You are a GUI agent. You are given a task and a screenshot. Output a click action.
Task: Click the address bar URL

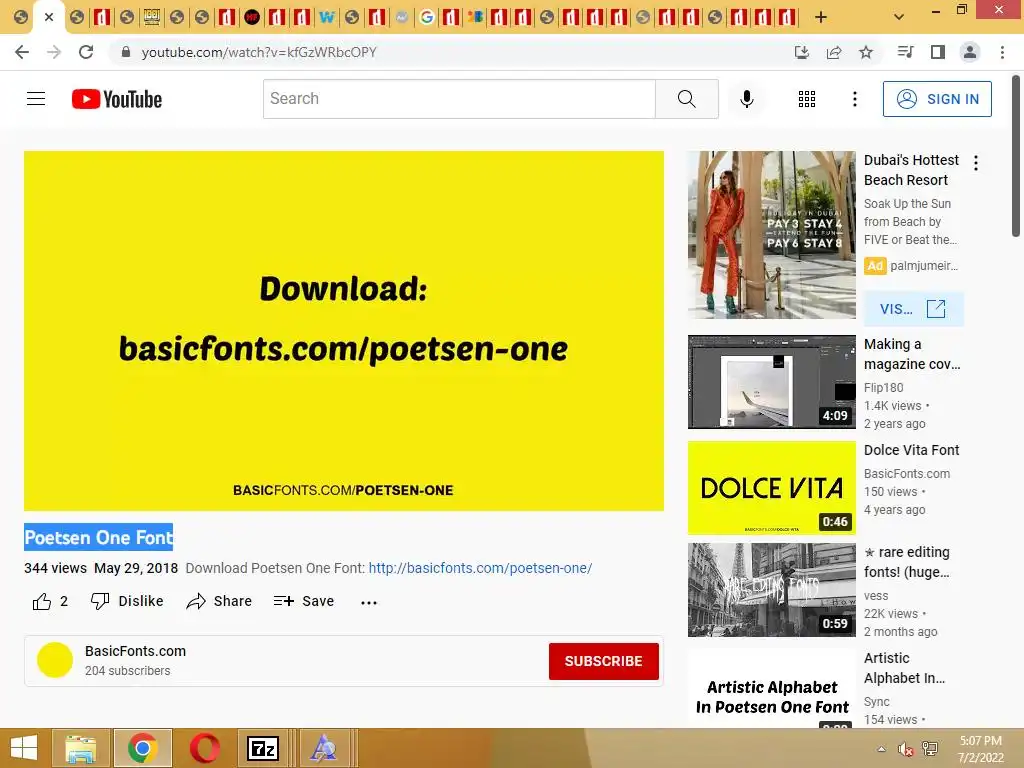259,52
